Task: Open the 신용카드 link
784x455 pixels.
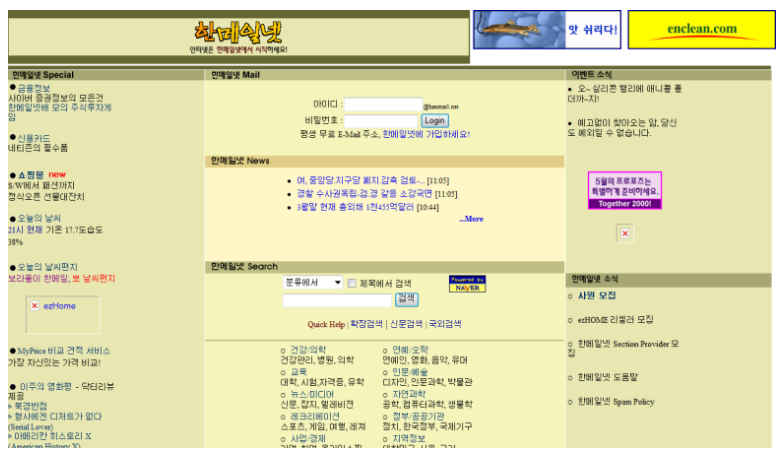Action: [34, 138]
